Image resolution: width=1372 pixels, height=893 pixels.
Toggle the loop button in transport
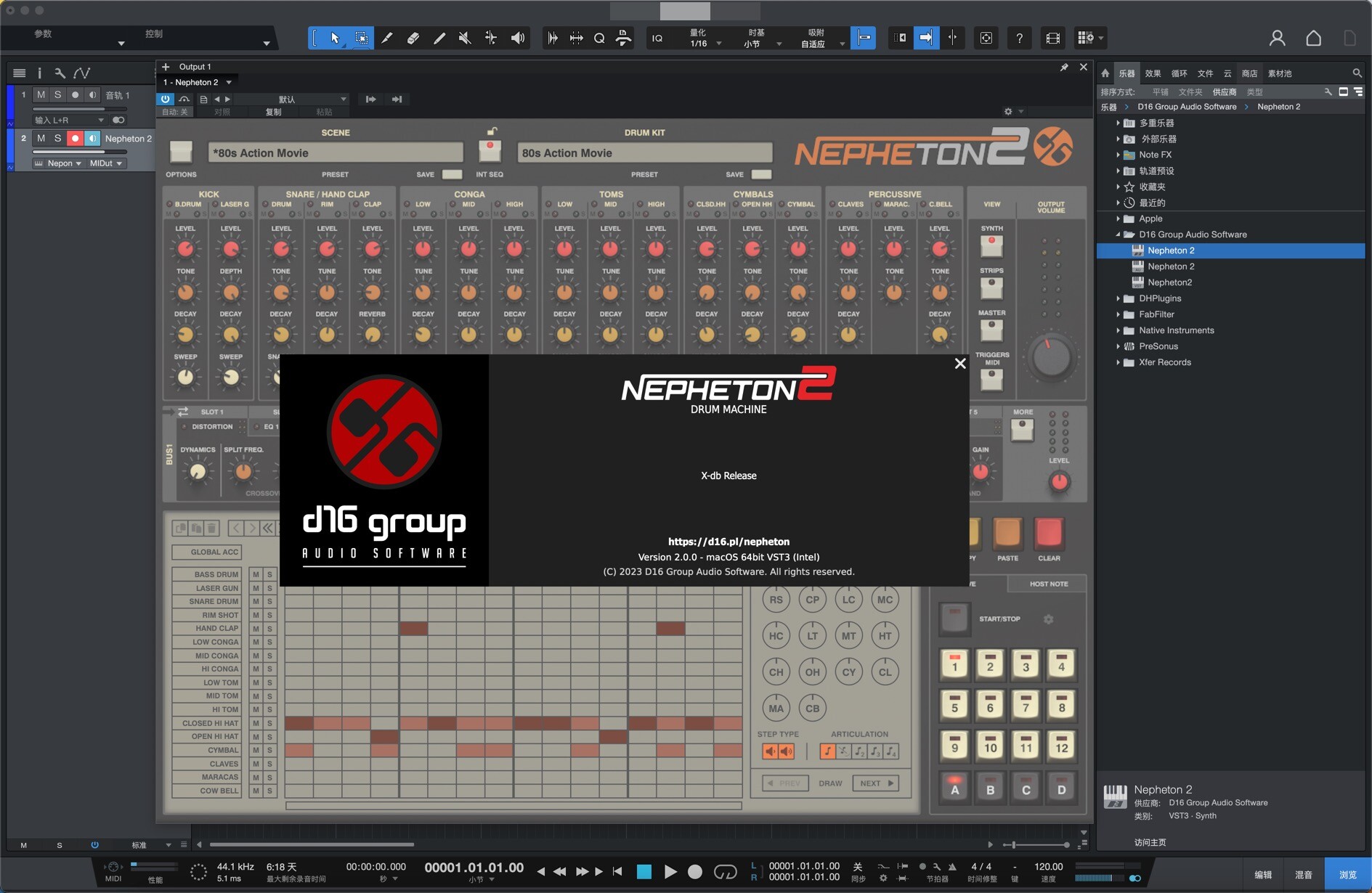(x=725, y=872)
